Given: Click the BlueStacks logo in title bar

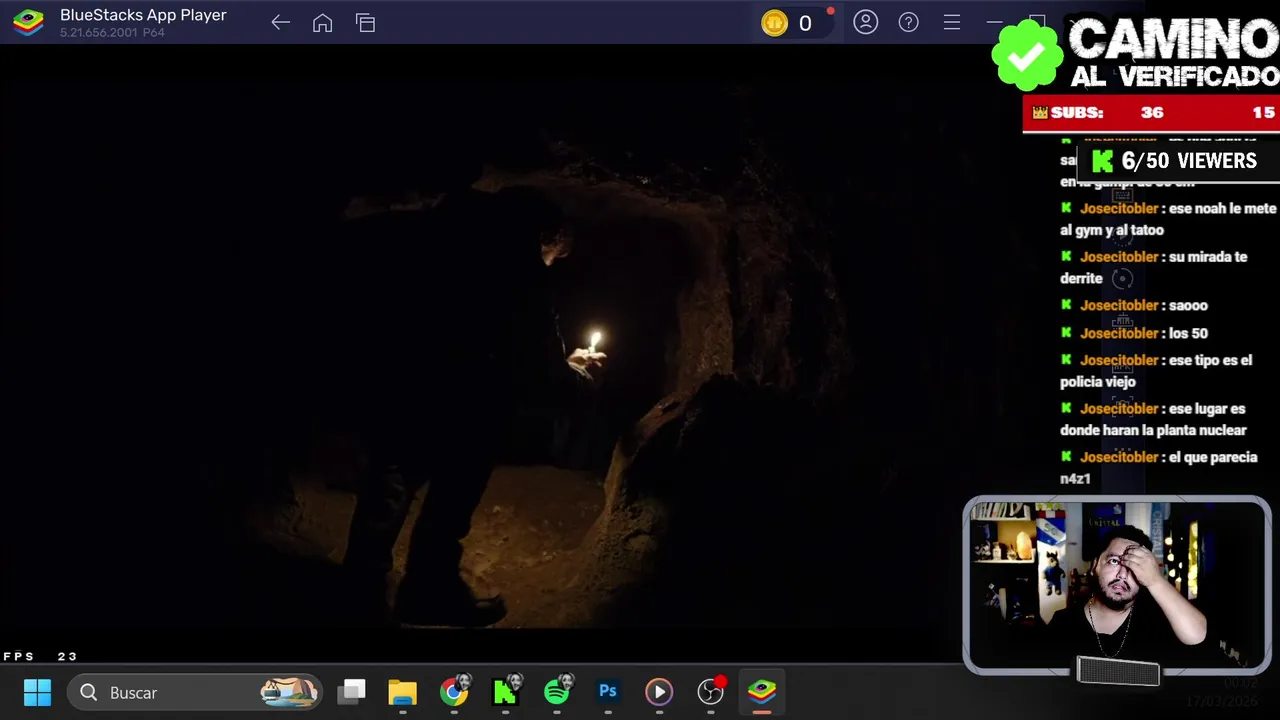Looking at the screenshot, I should coord(28,22).
